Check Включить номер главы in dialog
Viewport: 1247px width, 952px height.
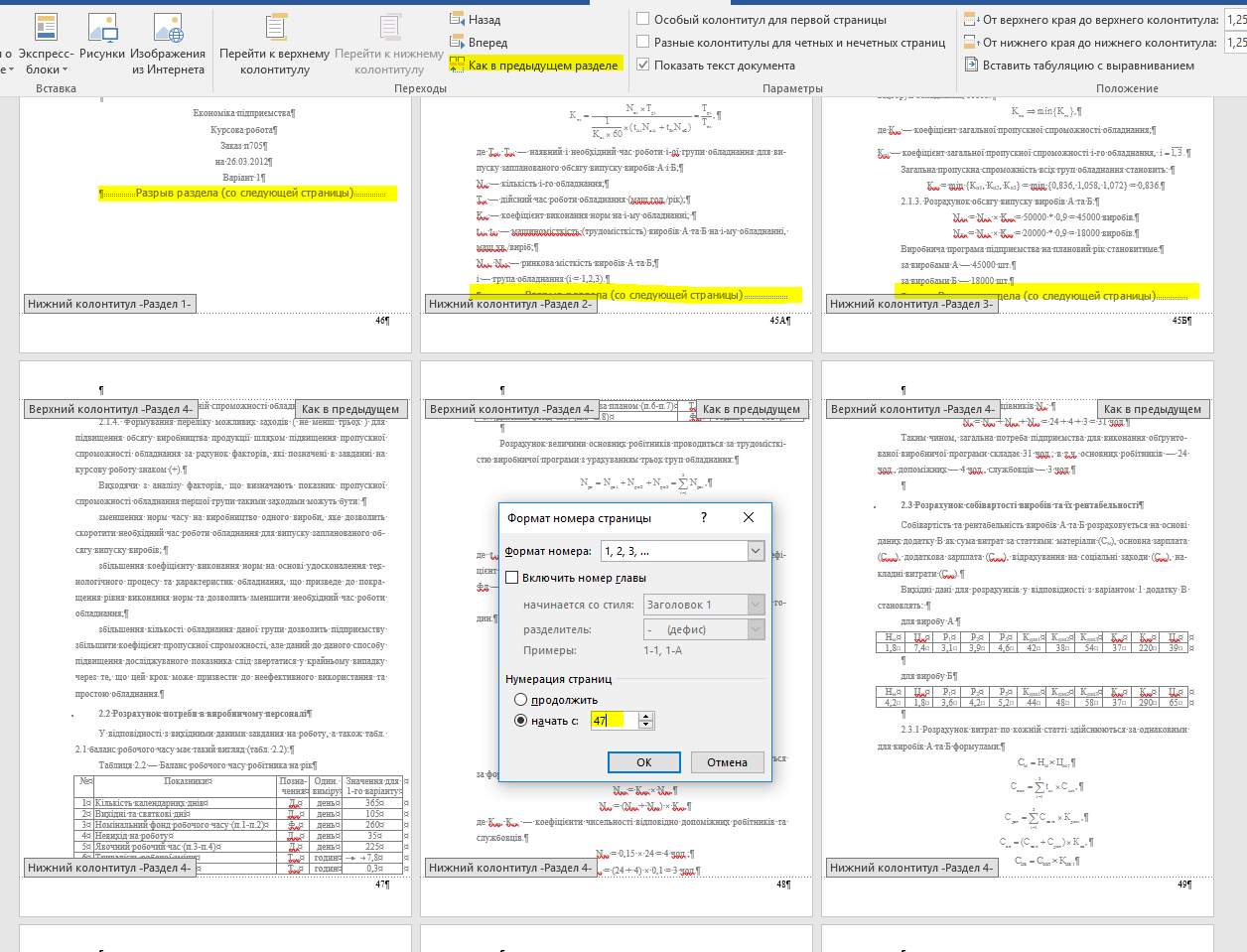tap(512, 578)
